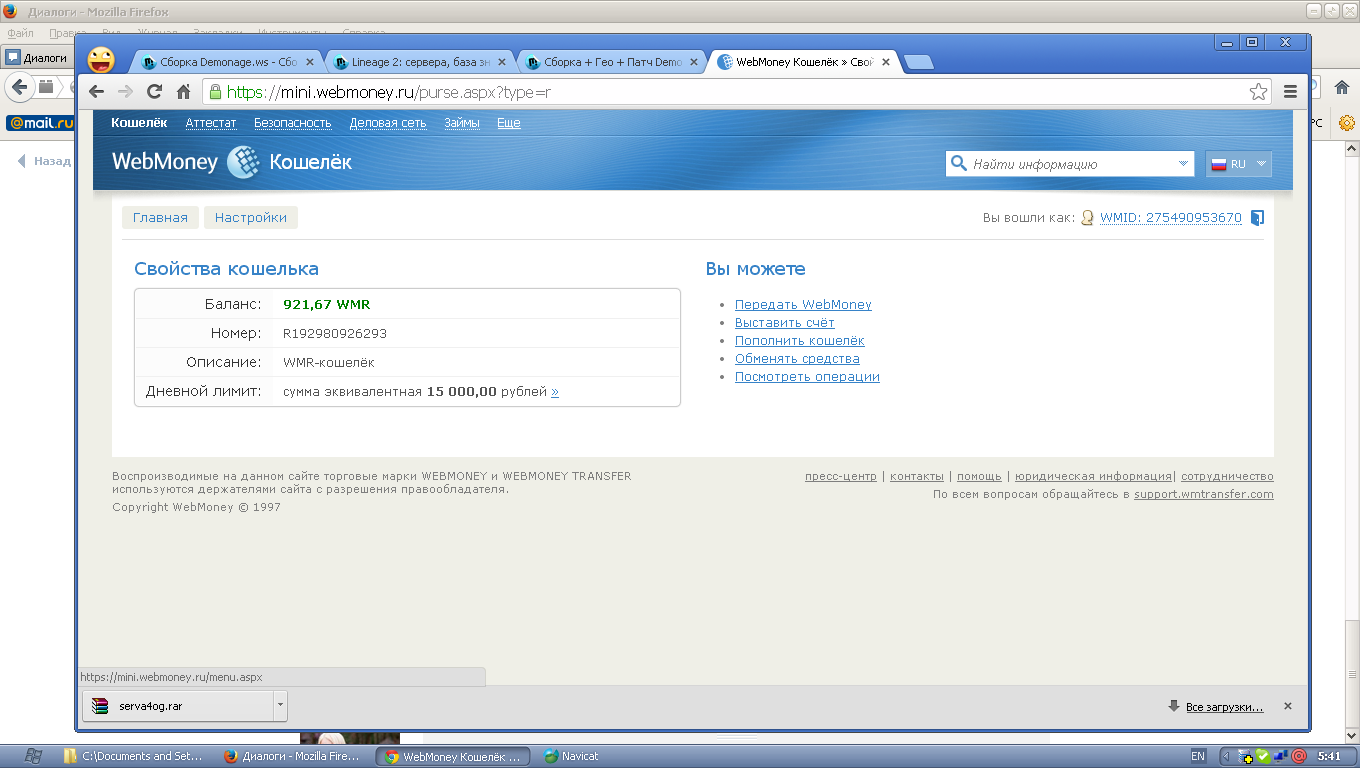Close the Сборка + Гео + Патч tab

(695, 62)
